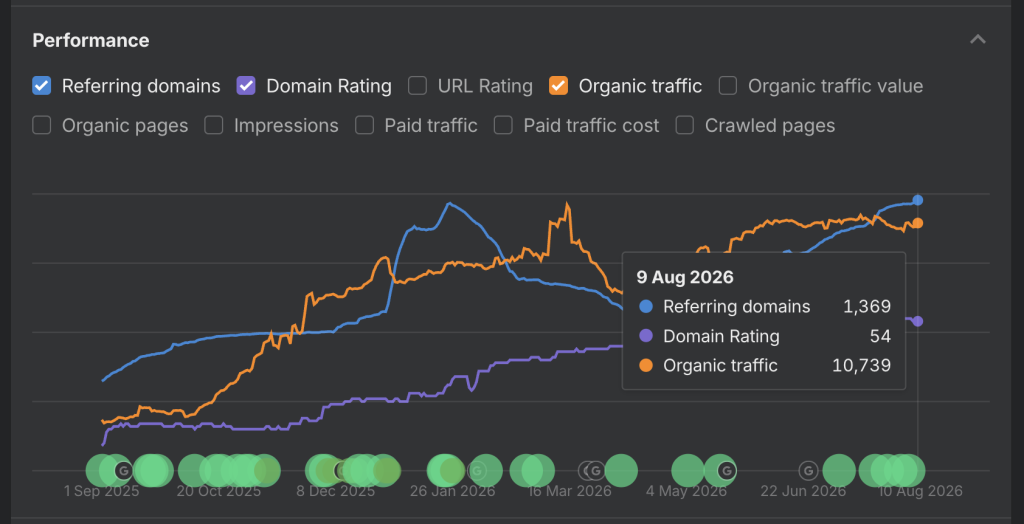
Task: Click the Domain Rating value 54 in the tooltip
Action: point(881,336)
